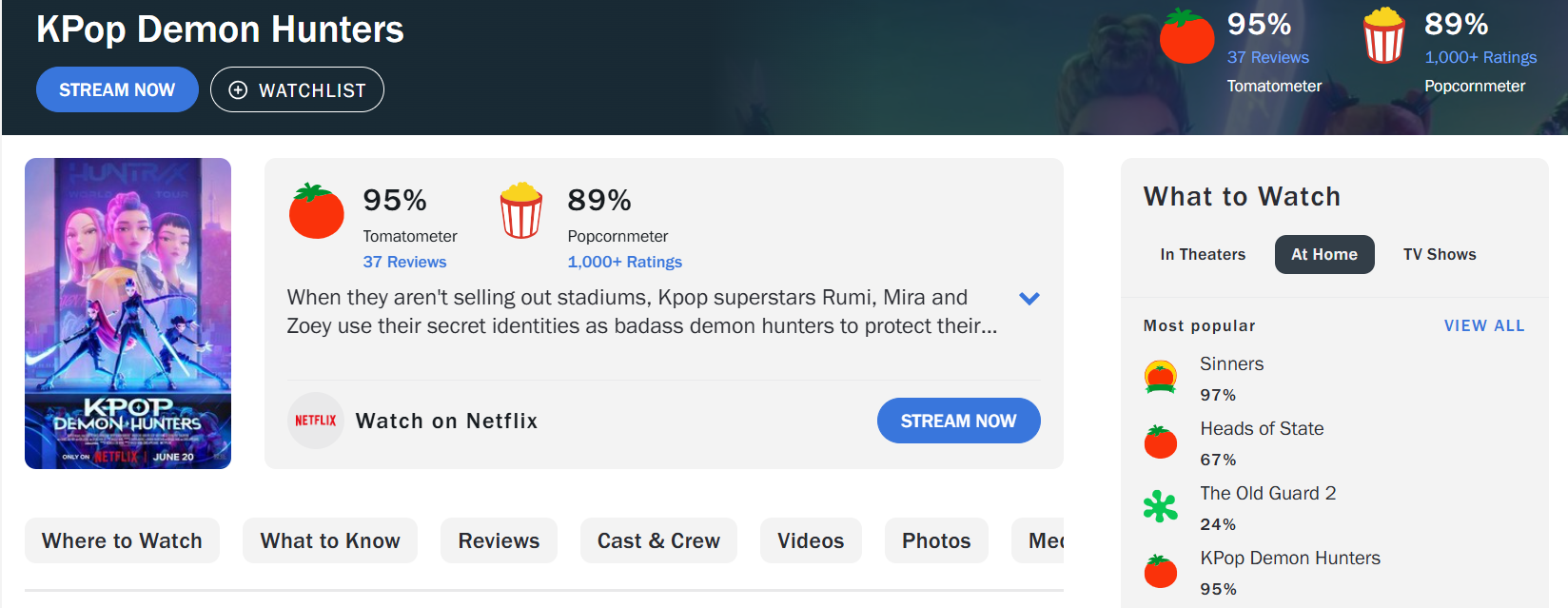Viewport: 1568px width, 608px height.
Task: Open the Heads of State movie link
Action: tap(1262, 428)
